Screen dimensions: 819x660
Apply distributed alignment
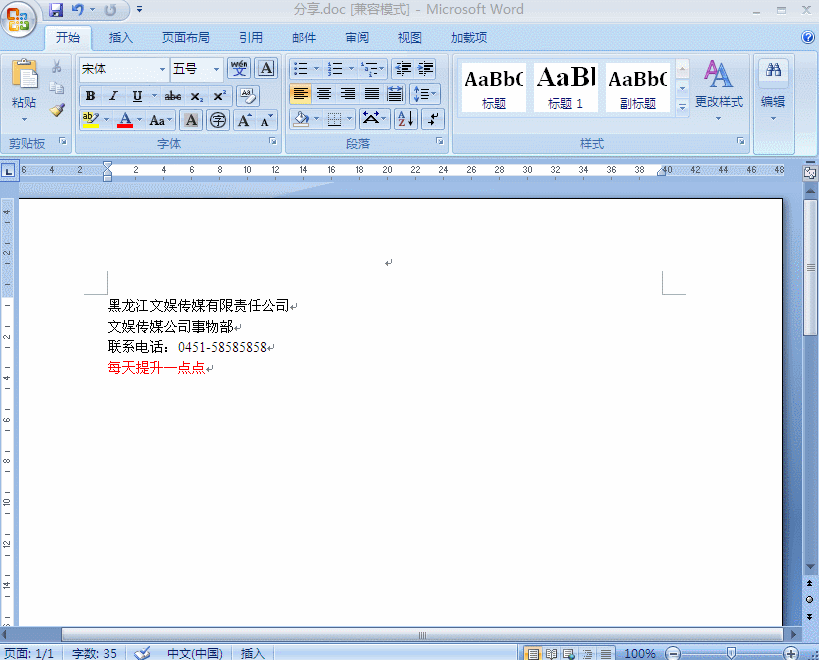395,94
